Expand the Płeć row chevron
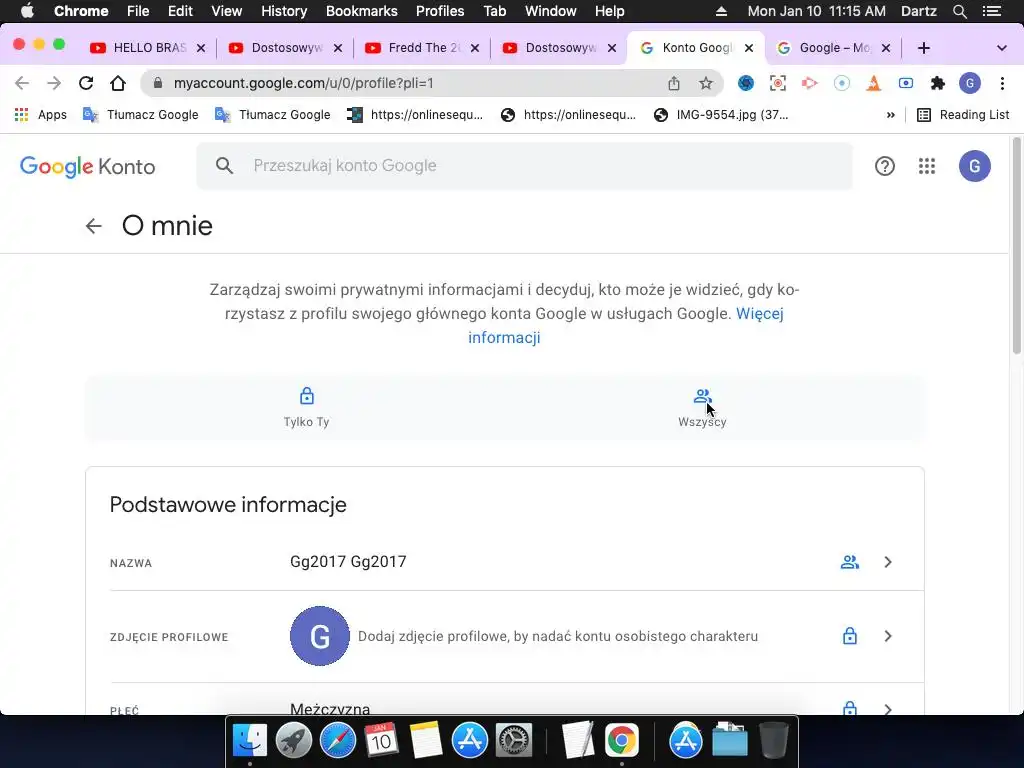Screen dimensions: 1024x768 click(888, 709)
